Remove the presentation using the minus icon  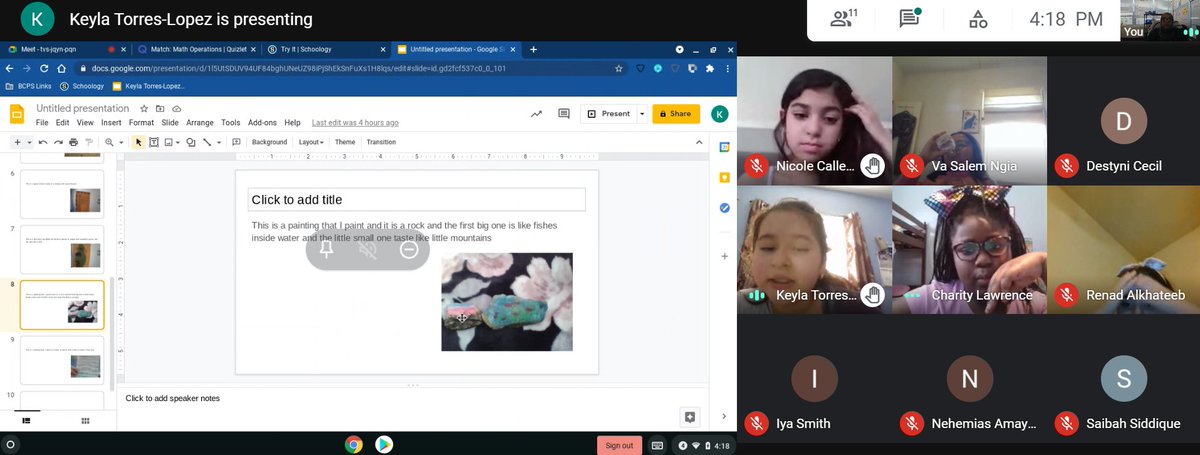point(409,250)
